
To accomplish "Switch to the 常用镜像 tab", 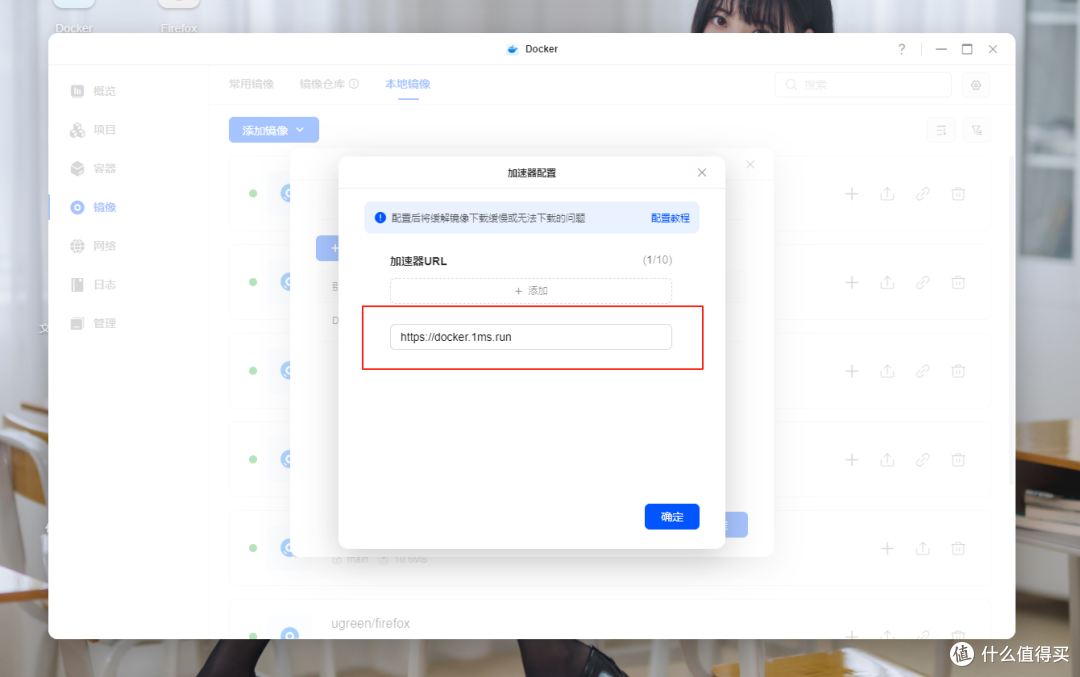I will (x=251, y=84).
